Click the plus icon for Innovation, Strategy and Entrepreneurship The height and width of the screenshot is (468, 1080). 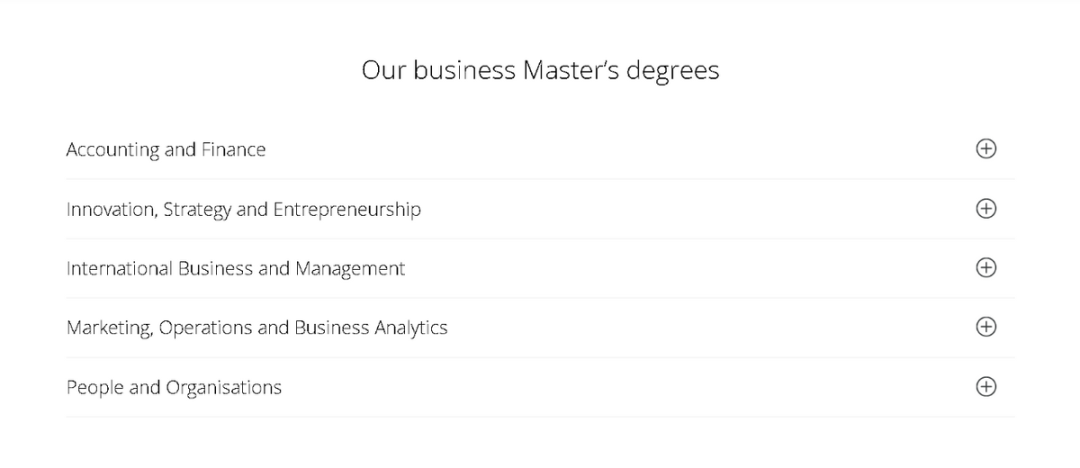coord(986,208)
